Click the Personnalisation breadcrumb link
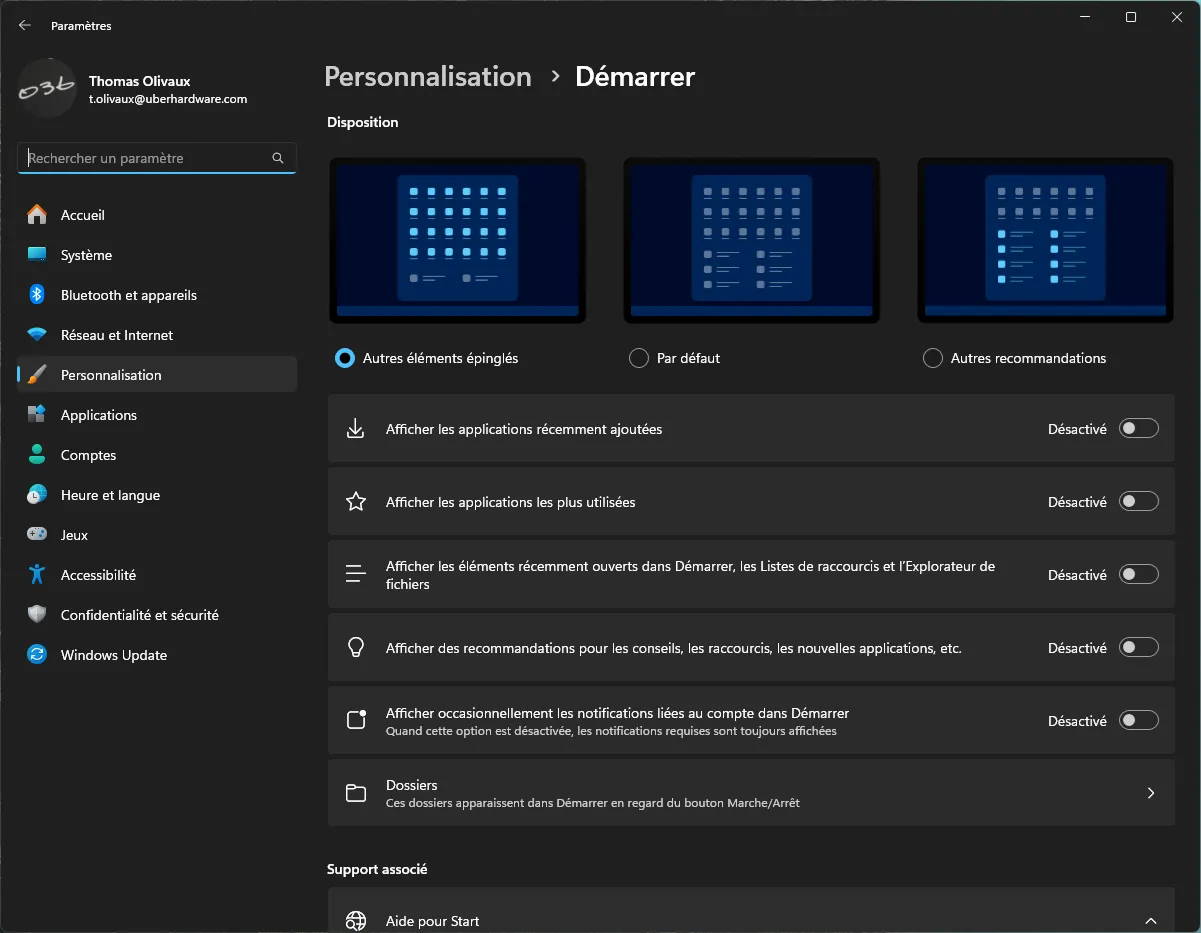 pyautogui.click(x=428, y=77)
